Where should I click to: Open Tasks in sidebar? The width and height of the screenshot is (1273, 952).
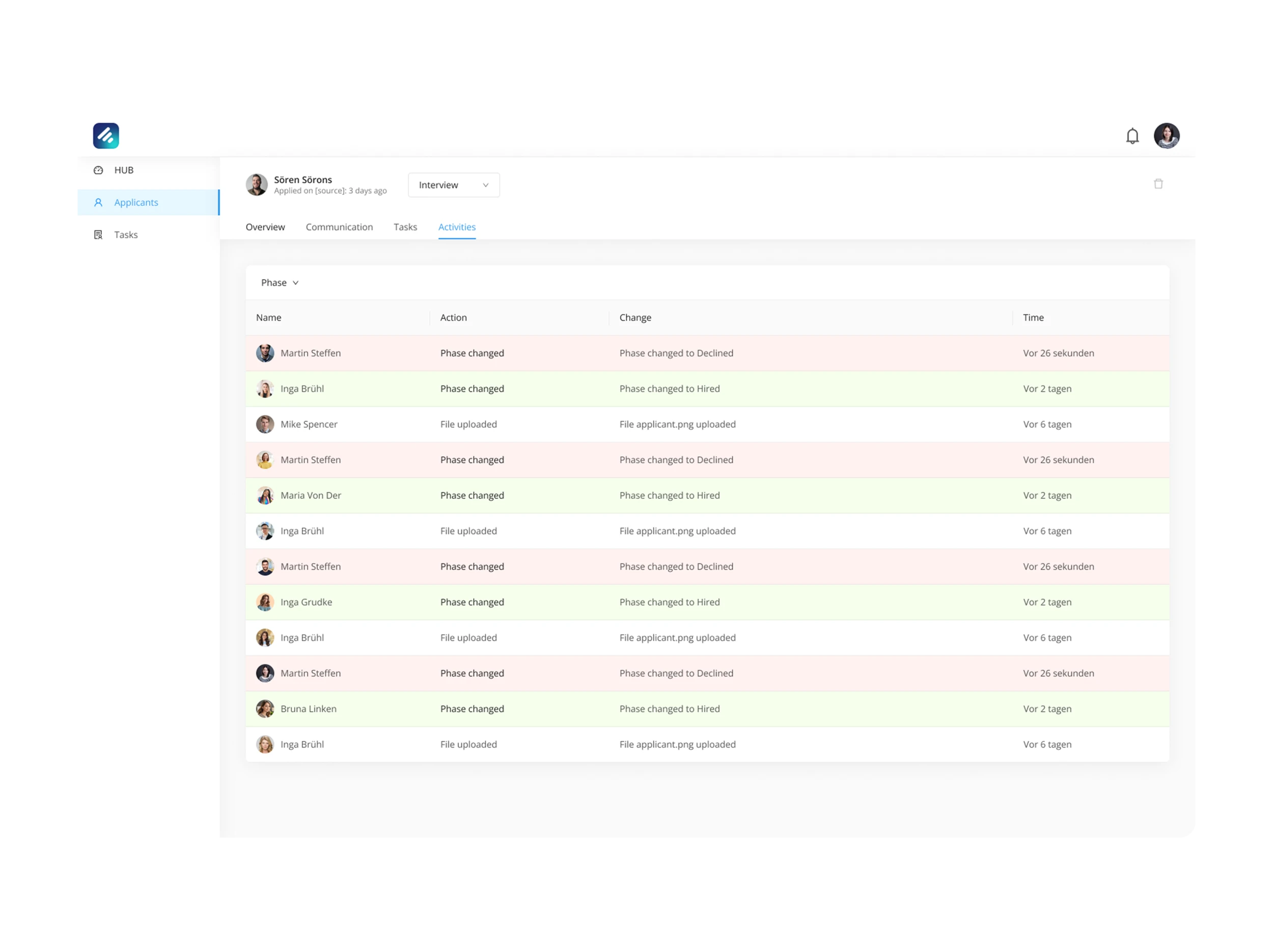pos(149,235)
